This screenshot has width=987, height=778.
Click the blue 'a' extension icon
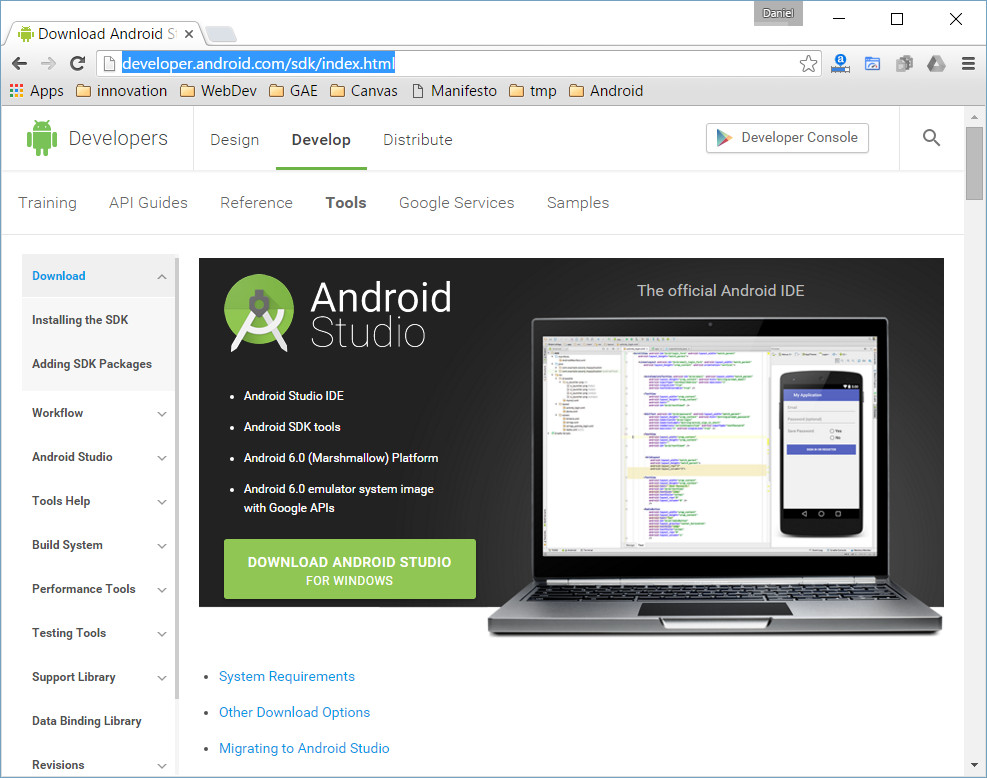tap(840, 64)
